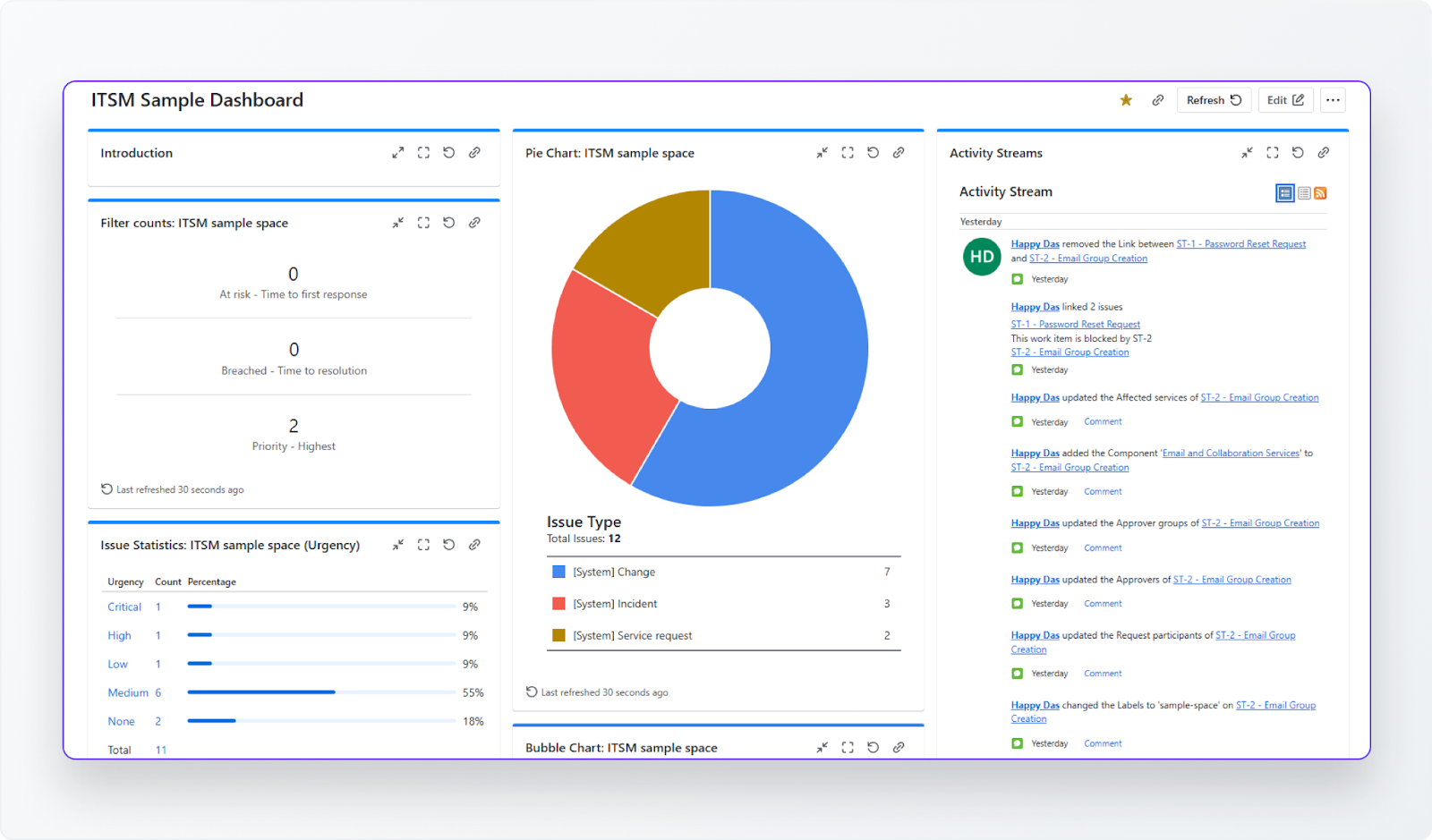Refresh the Activity Streams gadget
1432x840 pixels.
click(x=1298, y=152)
